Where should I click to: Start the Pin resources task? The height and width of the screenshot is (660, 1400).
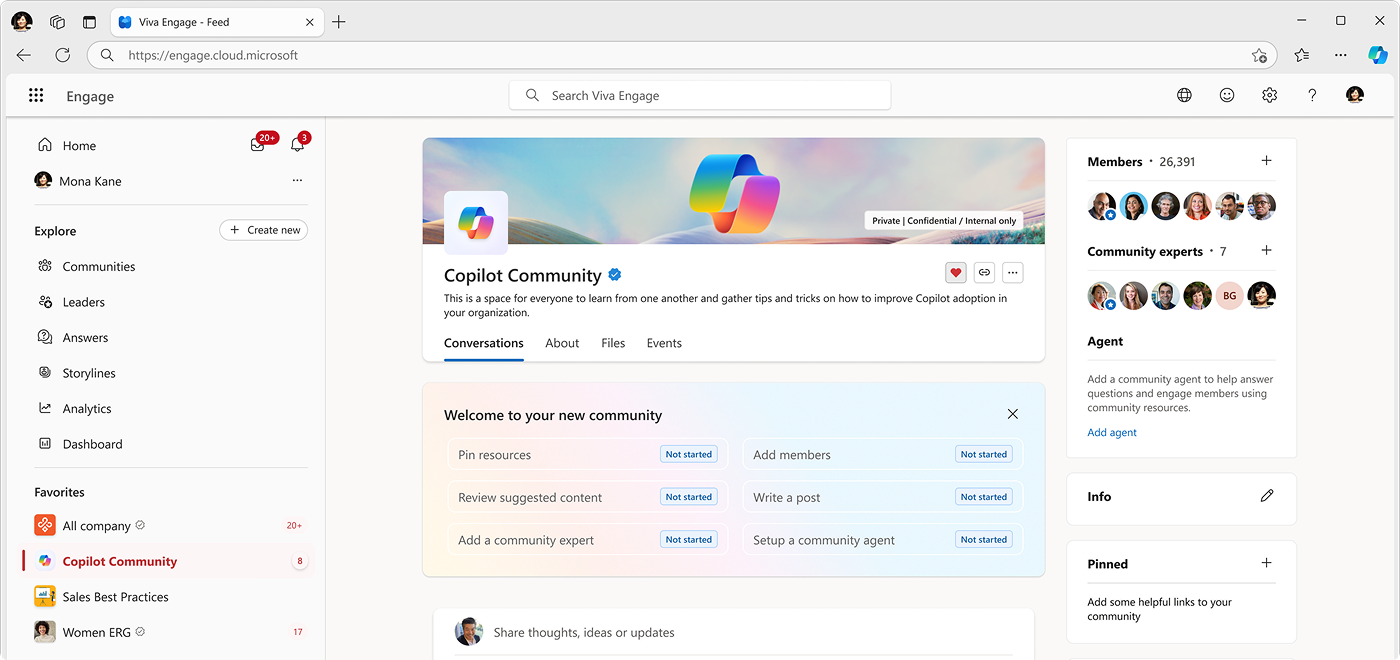point(588,454)
